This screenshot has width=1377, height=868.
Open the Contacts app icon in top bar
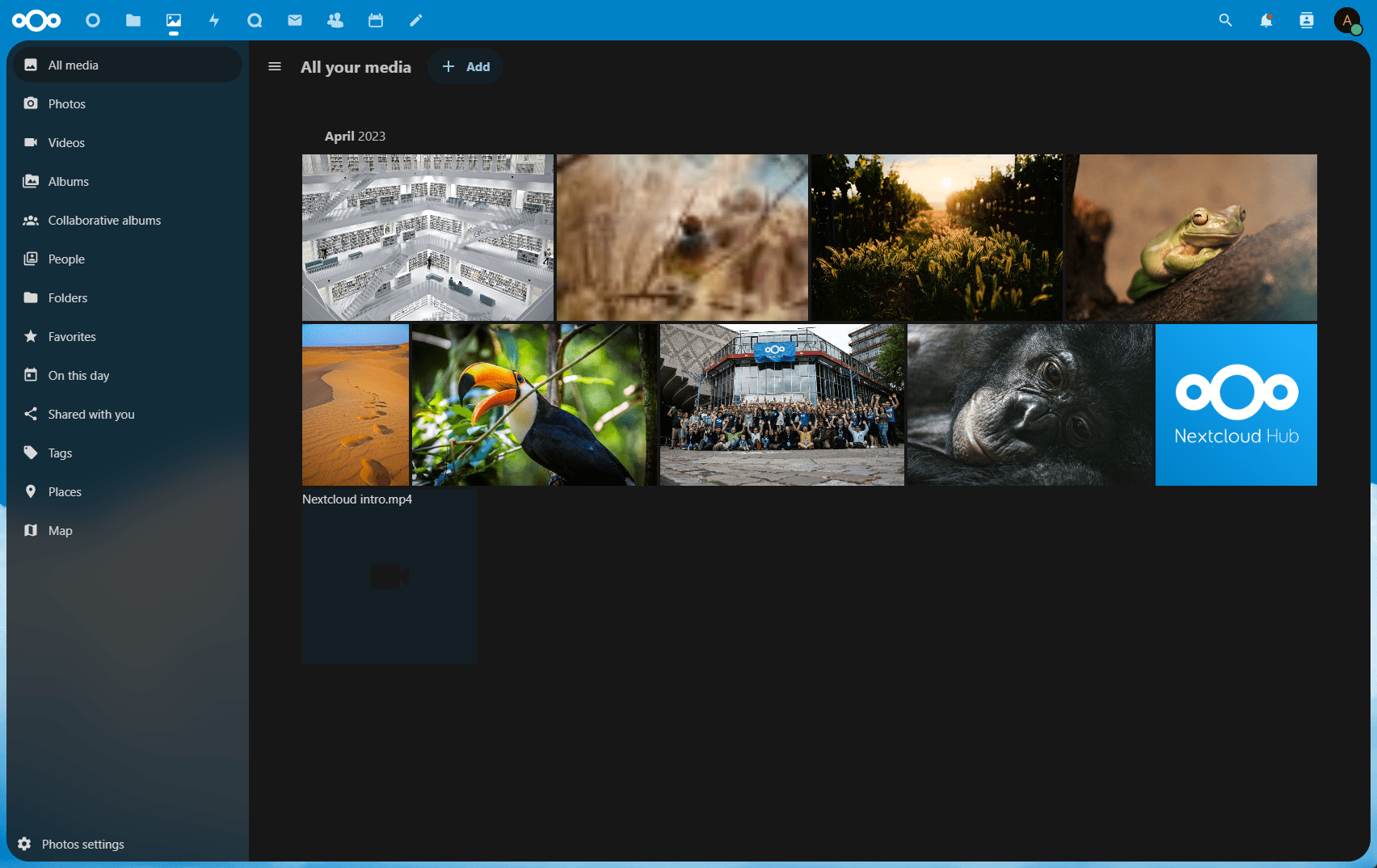coord(335,20)
